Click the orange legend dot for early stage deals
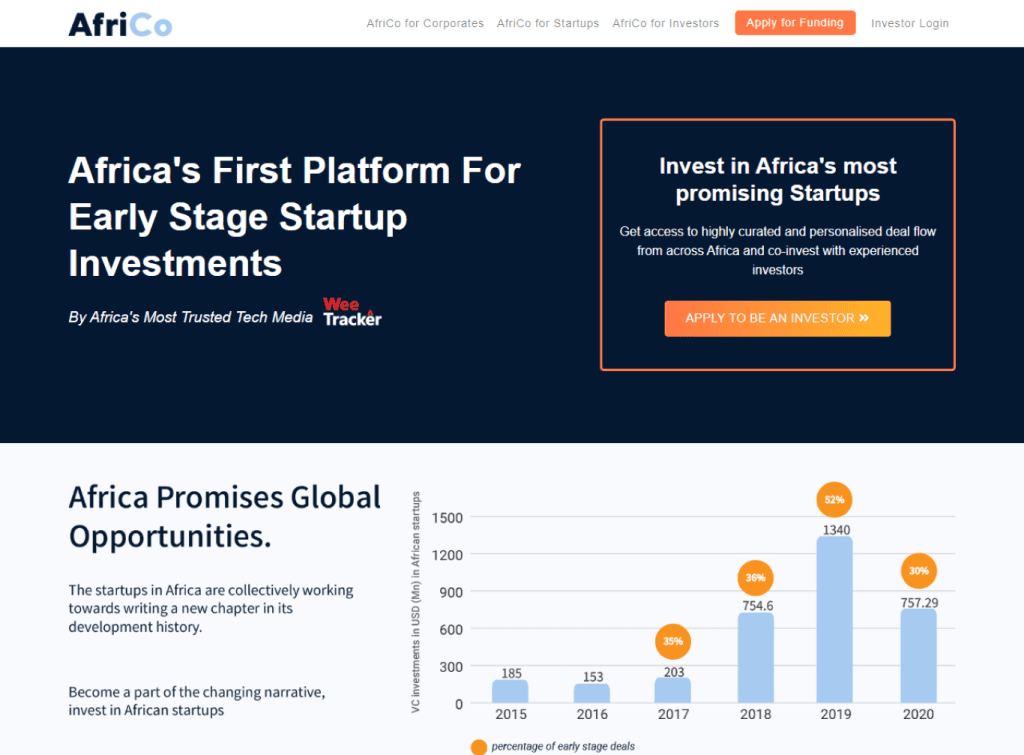The width and height of the screenshot is (1024, 755). pos(479,747)
